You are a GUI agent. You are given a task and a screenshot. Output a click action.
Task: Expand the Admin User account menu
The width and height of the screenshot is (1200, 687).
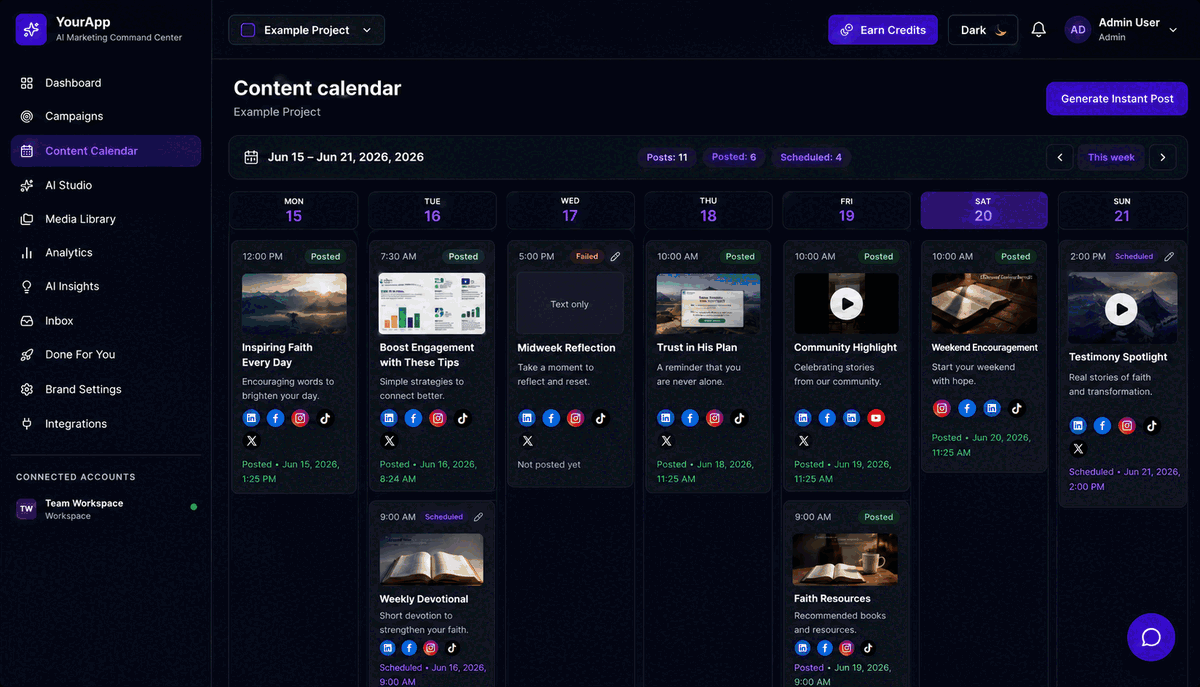tap(1122, 30)
